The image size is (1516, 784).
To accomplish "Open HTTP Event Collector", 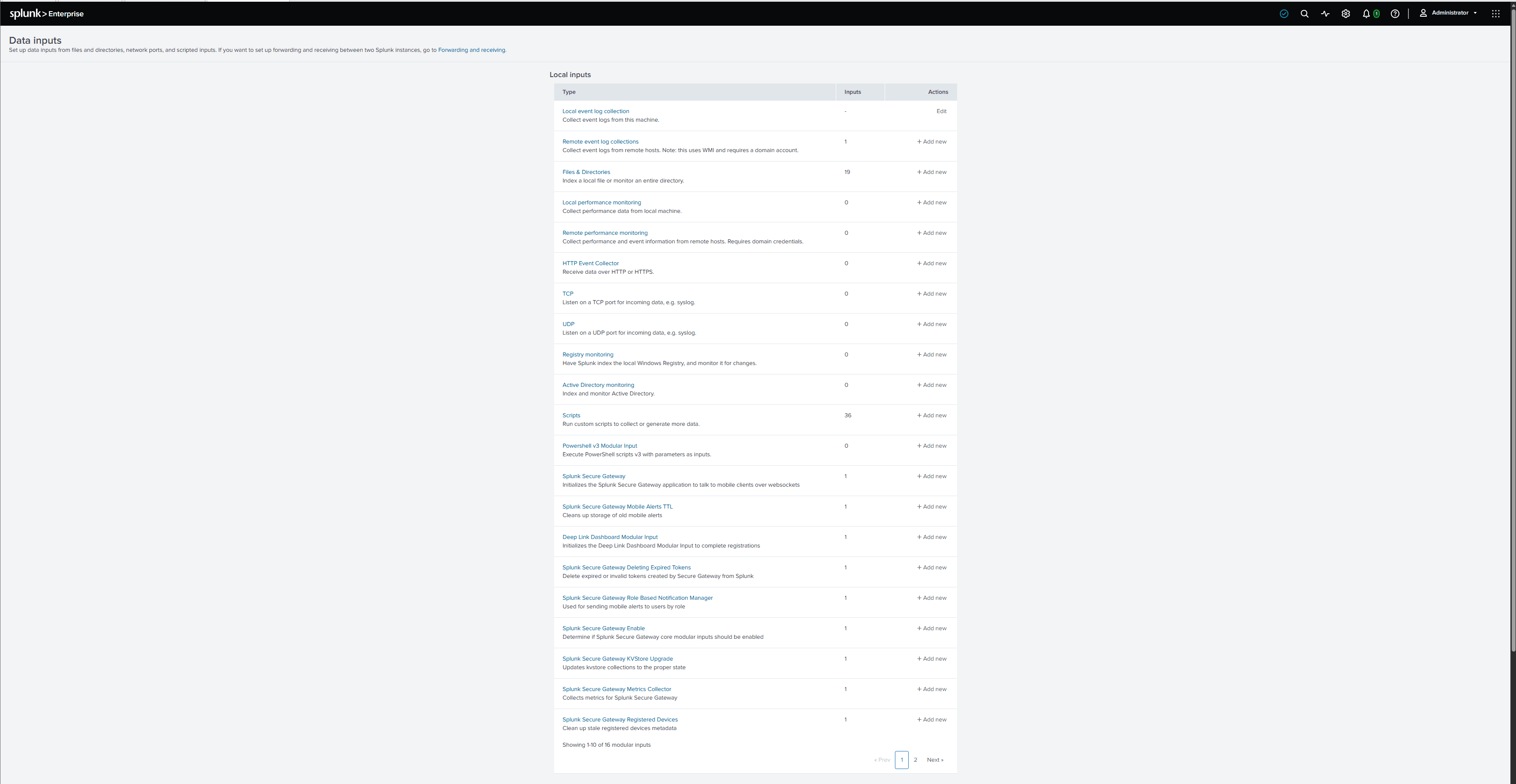I will point(590,263).
